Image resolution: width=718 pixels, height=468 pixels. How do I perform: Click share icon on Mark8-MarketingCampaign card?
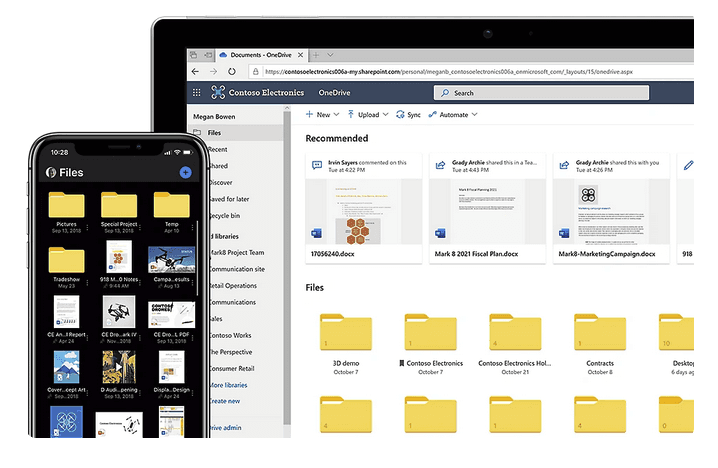(x=565, y=165)
